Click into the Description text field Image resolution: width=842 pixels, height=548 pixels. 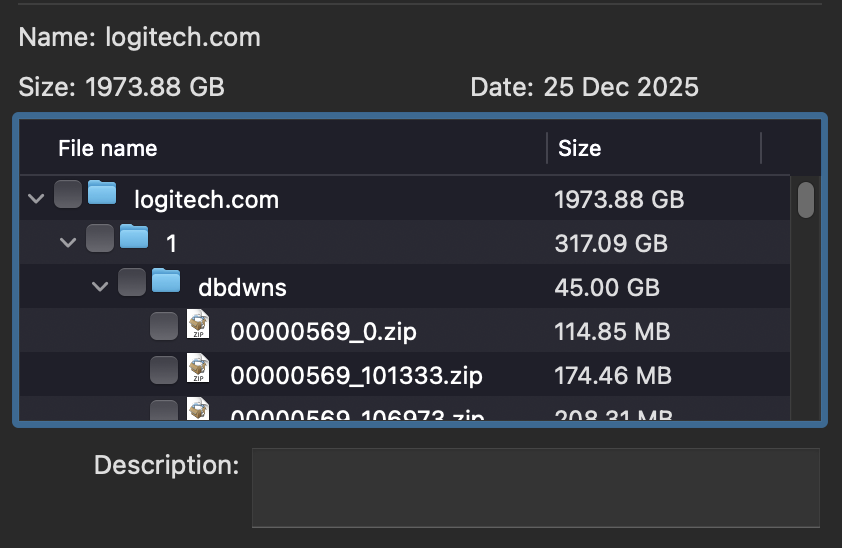click(535, 487)
